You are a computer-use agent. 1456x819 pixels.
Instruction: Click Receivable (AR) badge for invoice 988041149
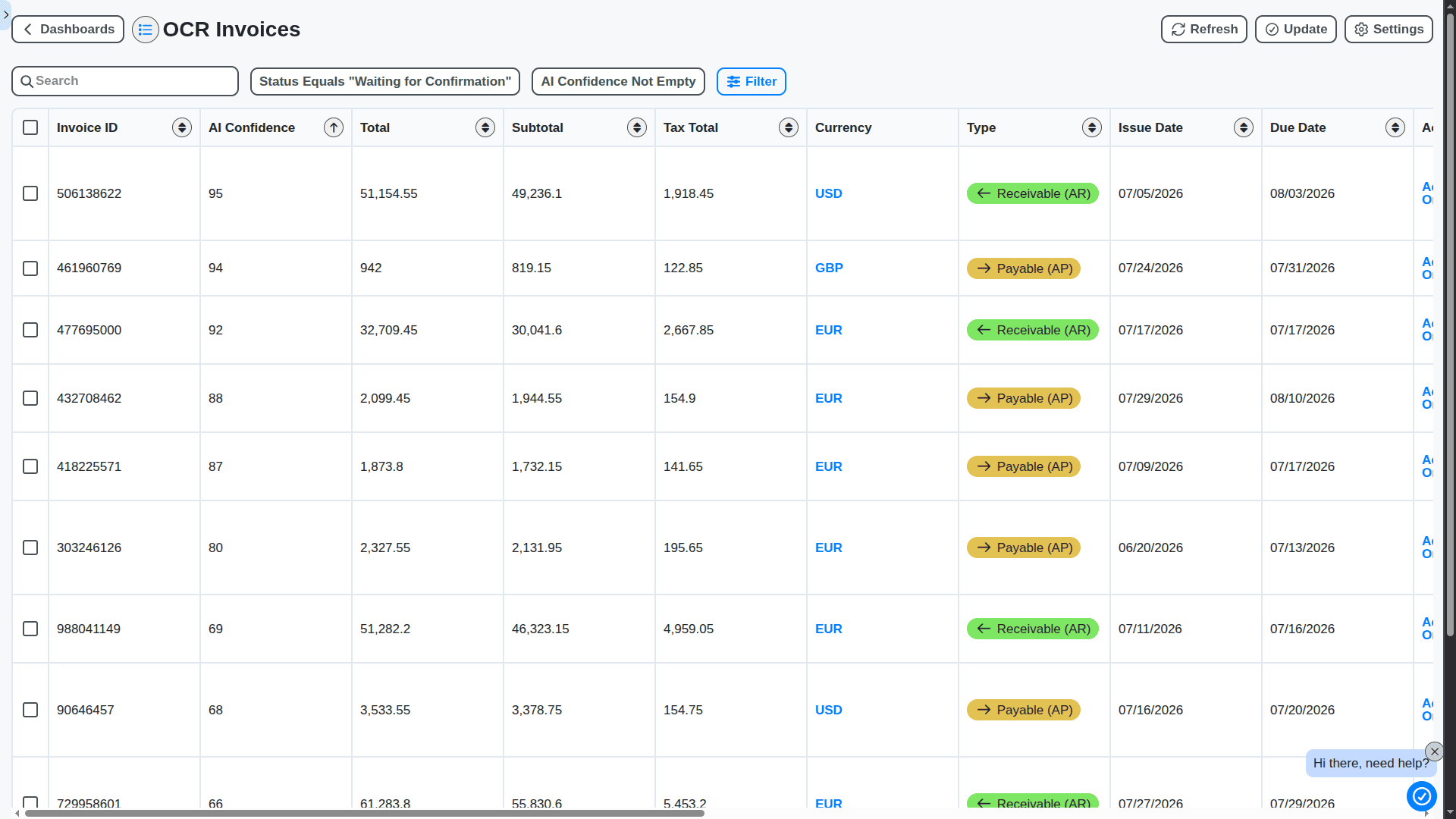coord(1032,629)
